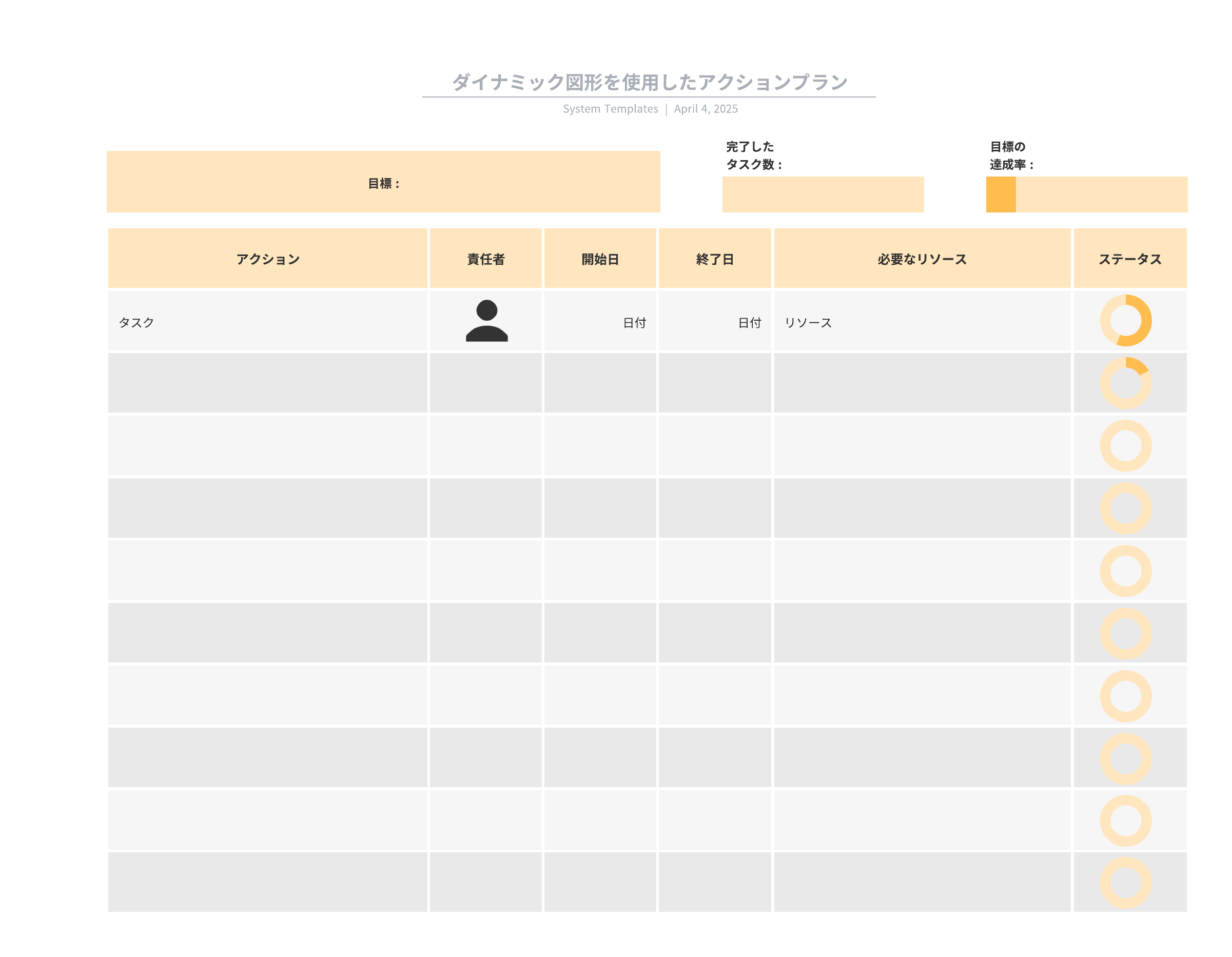Click the 責任者 column header

click(x=486, y=259)
